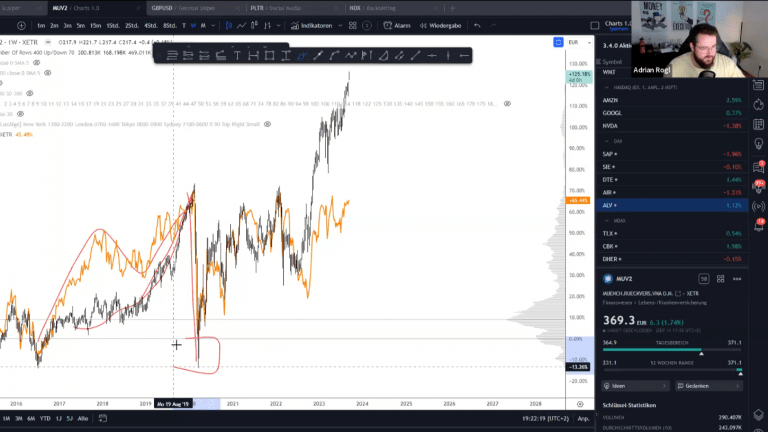Select the vertical line drawing tool
768x432 pixels.
pyautogui.click(x=448, y=56)
